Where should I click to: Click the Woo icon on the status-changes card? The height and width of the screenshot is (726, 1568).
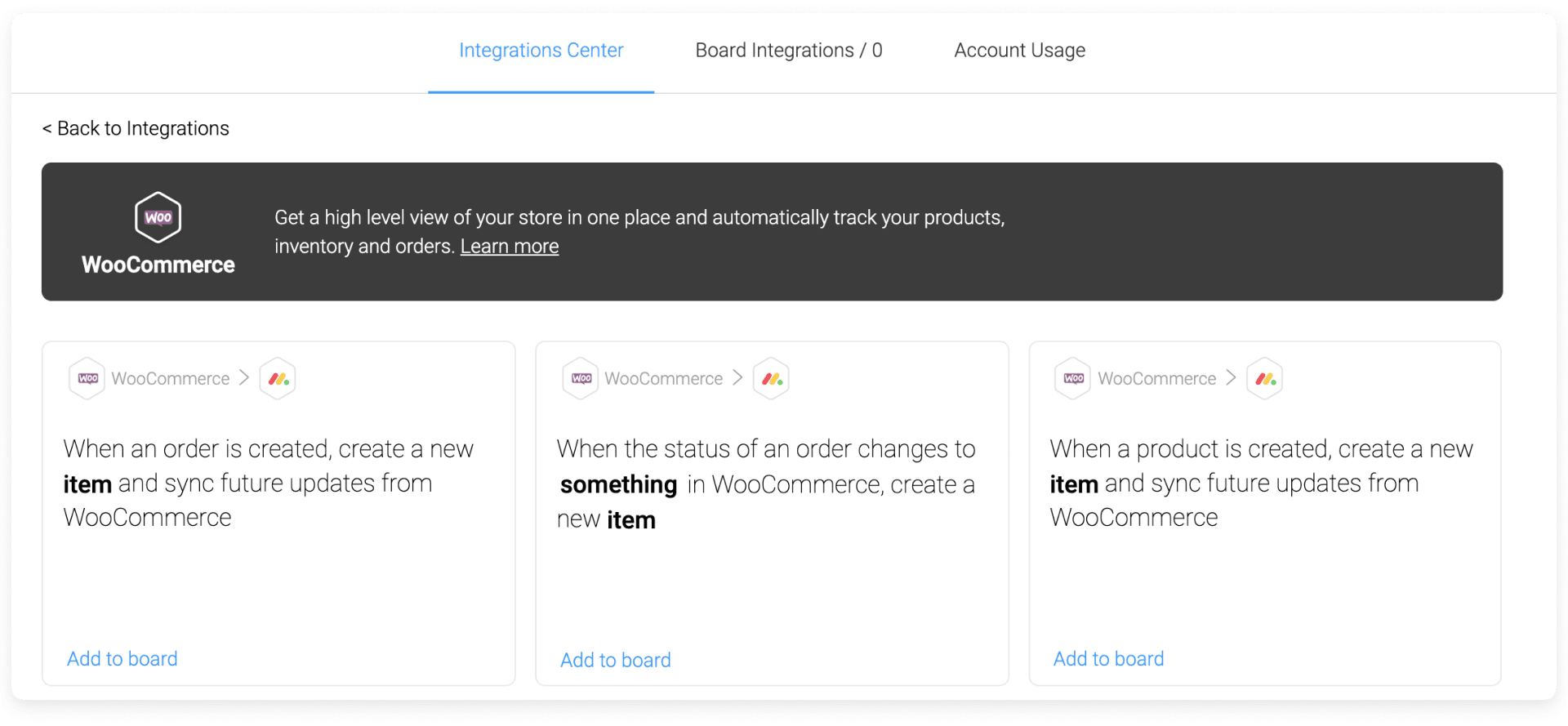tap(581, 378)
